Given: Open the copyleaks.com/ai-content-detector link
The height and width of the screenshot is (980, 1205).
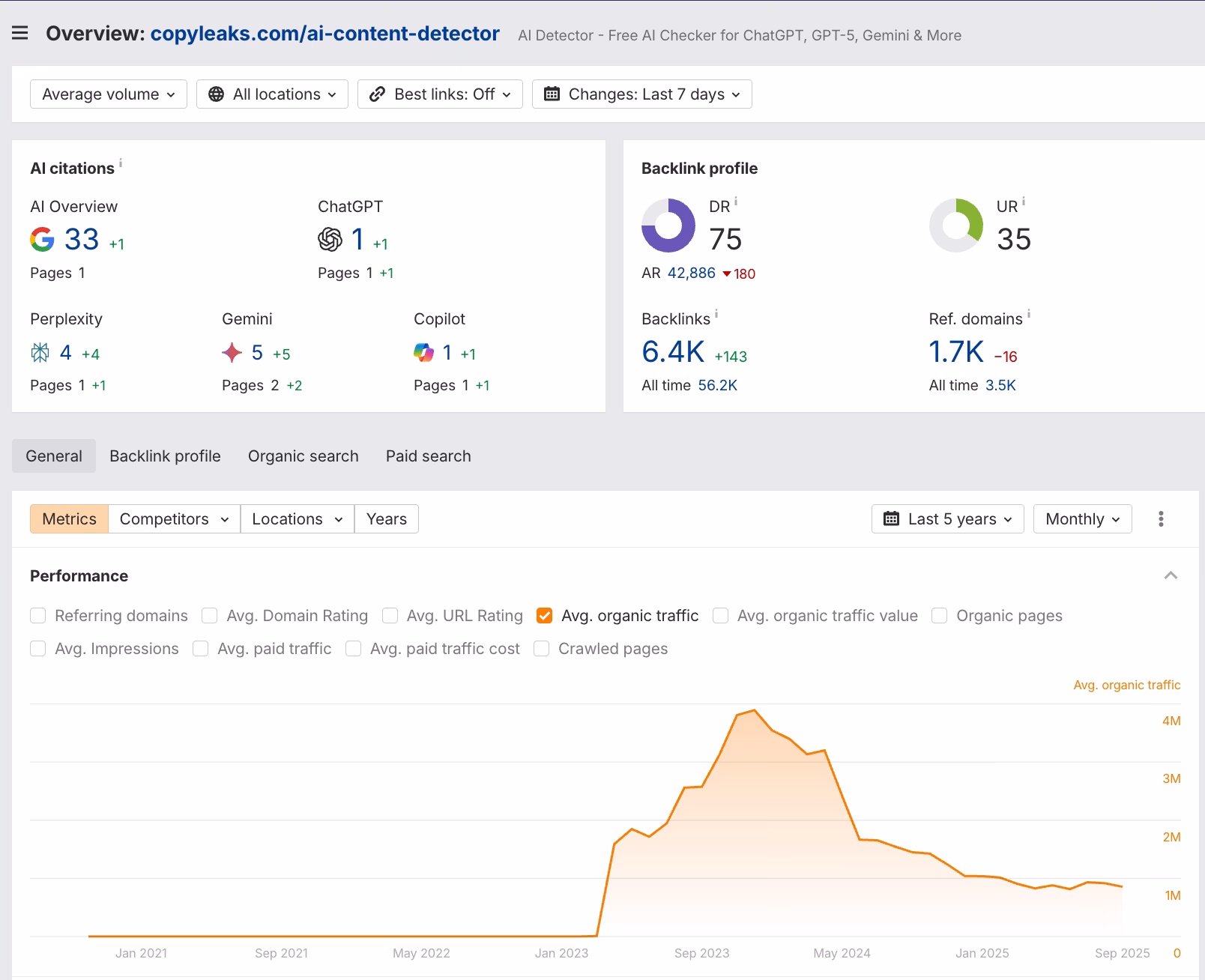Looking at the screenshot, I should 325,34.
